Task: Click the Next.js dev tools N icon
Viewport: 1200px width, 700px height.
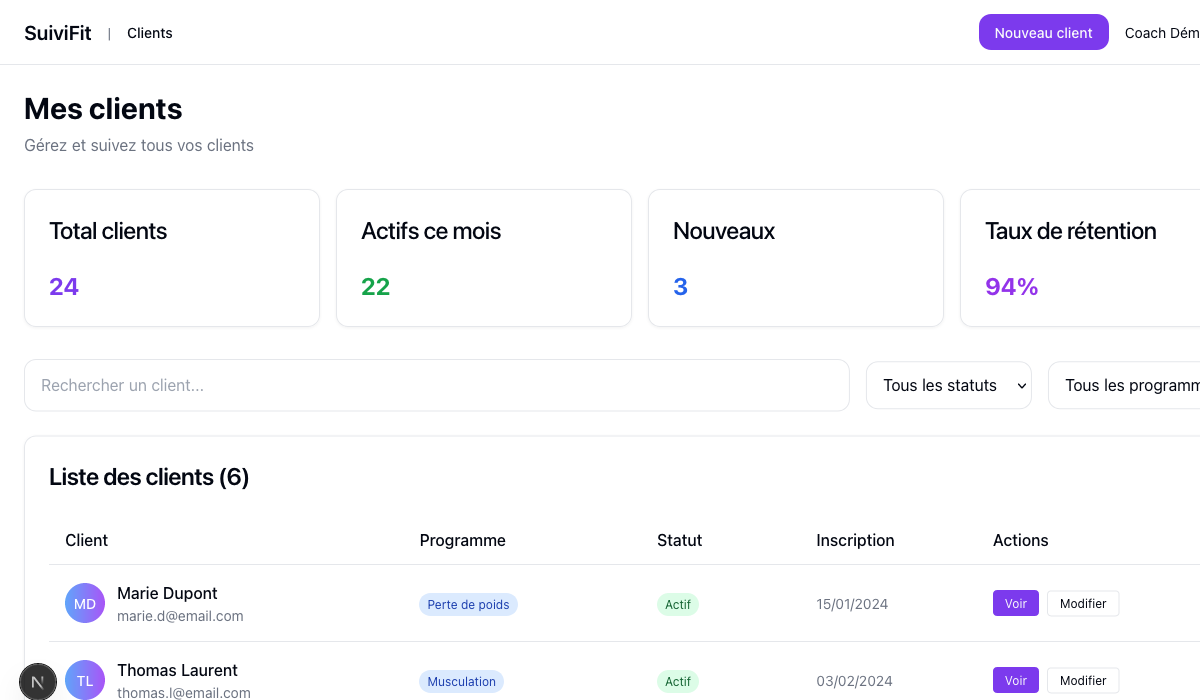Action: tap(38, 681)
